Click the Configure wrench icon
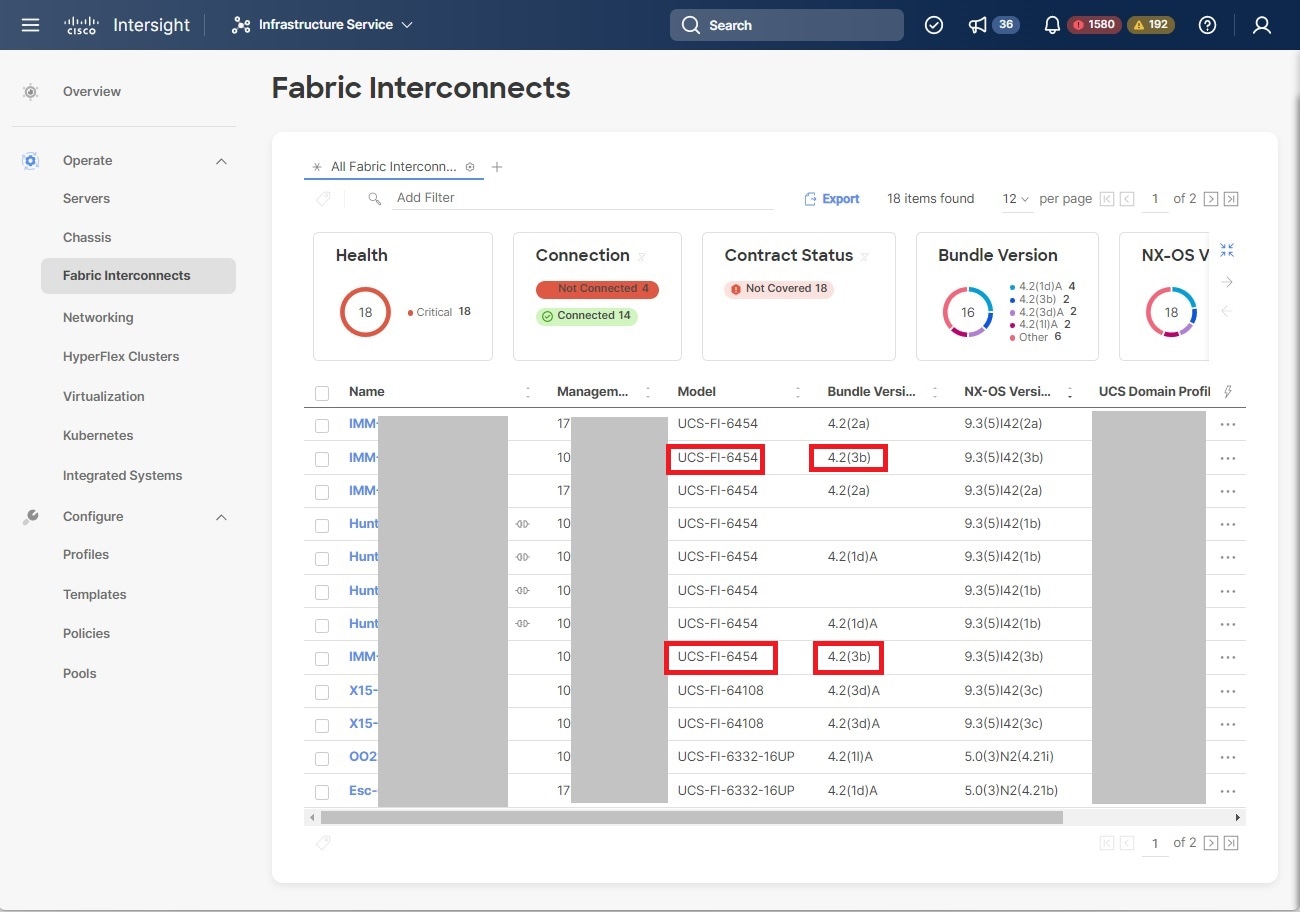Screen dimensions: 1300x912 31,517
